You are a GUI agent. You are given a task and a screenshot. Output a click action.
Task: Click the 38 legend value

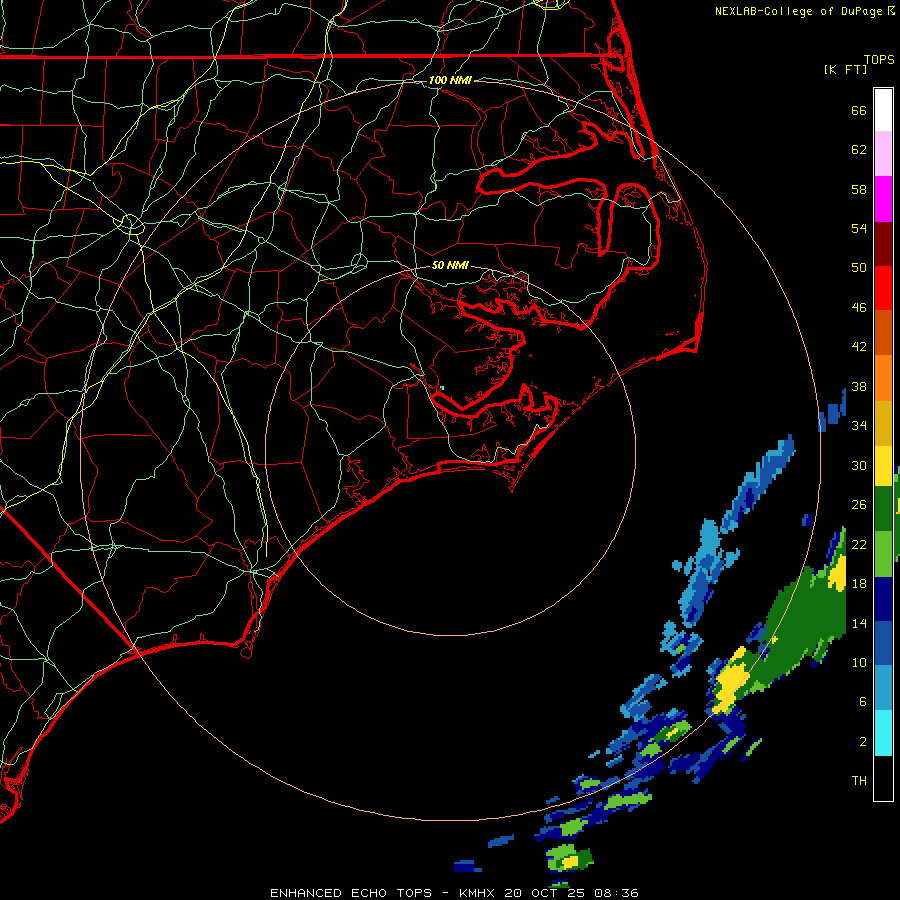point(859,386)
